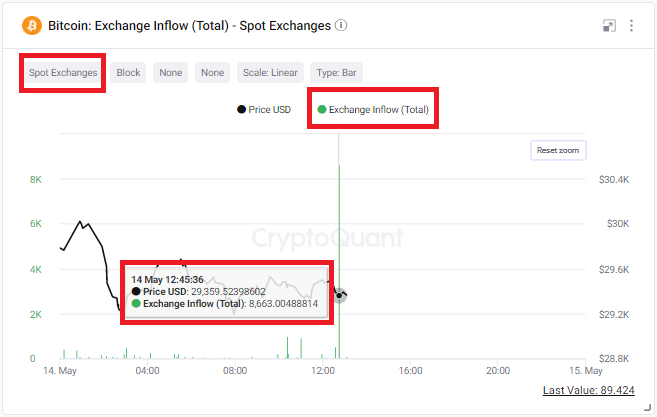Expand chart to fullscreen view icon
The width and height of the screenshot is (657, 417).
coord(609,26)
